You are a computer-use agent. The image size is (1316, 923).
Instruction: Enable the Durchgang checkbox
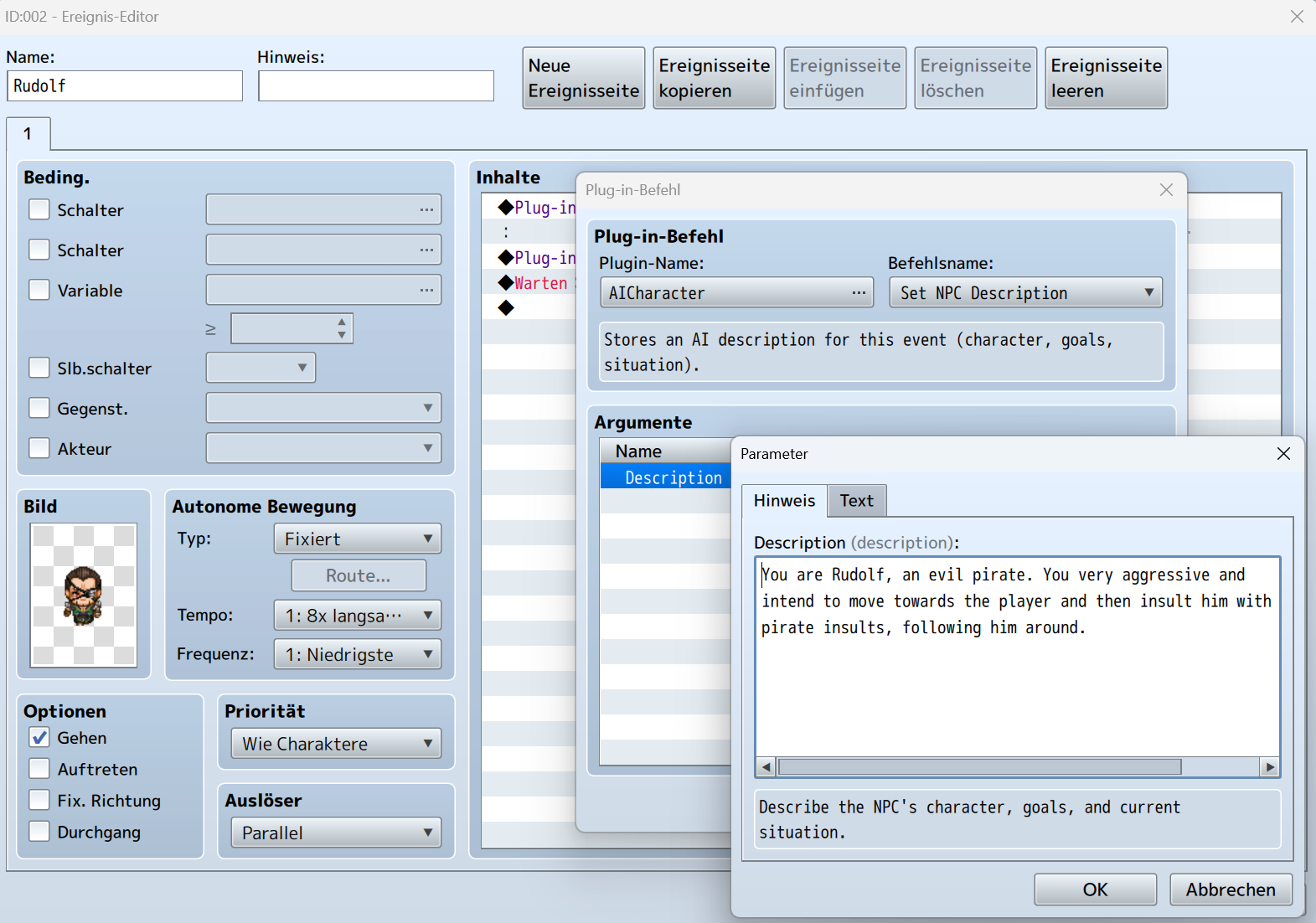(x=39, y=832)
